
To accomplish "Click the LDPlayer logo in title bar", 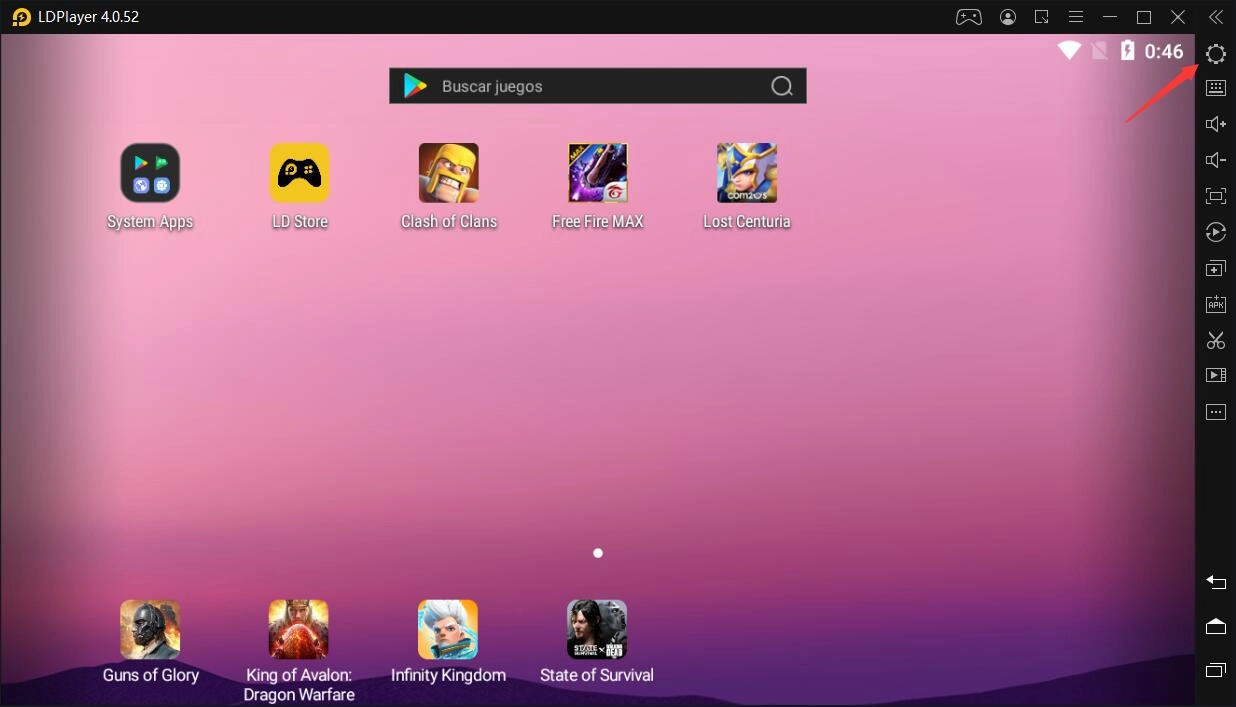I will pos(21,17).
